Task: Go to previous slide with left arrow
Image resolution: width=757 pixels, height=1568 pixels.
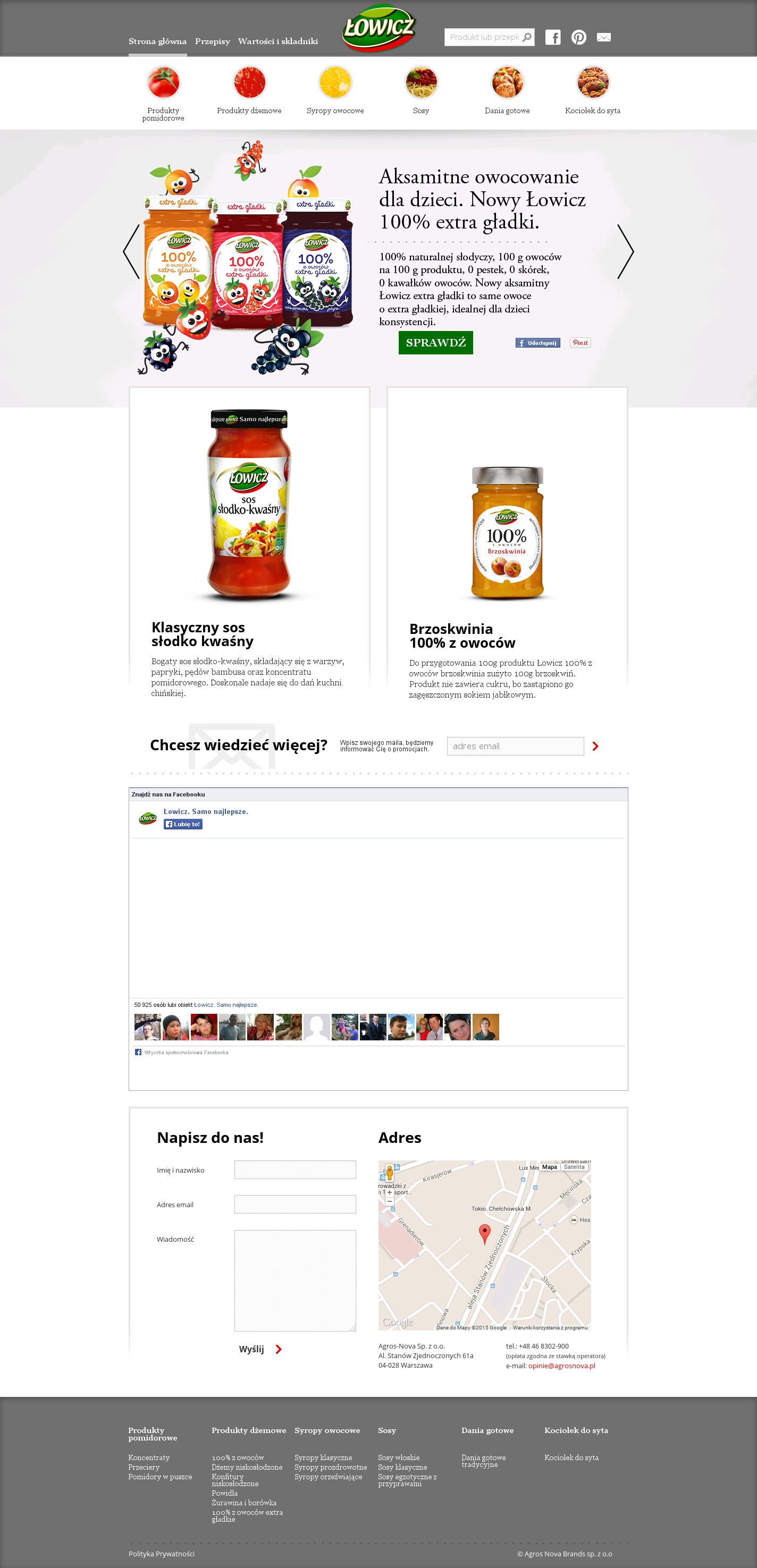Action: tap(131, 251)
